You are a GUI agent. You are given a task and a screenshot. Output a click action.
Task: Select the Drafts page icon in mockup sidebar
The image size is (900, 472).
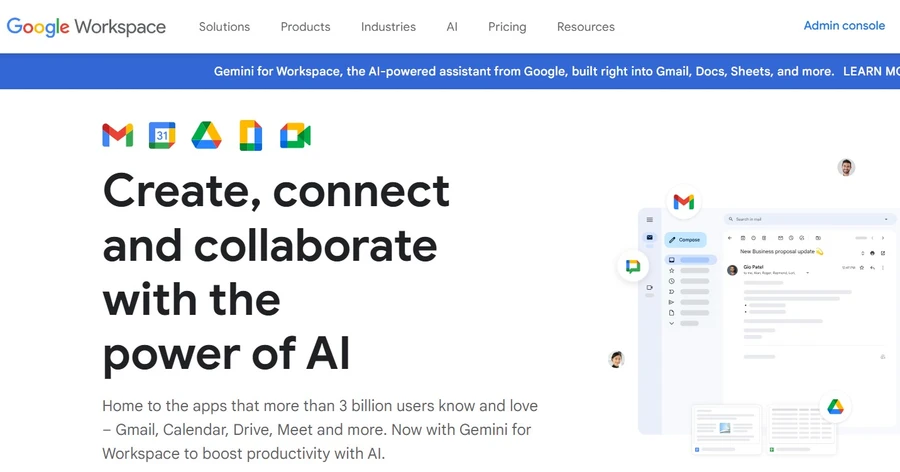tap(672, 313)
